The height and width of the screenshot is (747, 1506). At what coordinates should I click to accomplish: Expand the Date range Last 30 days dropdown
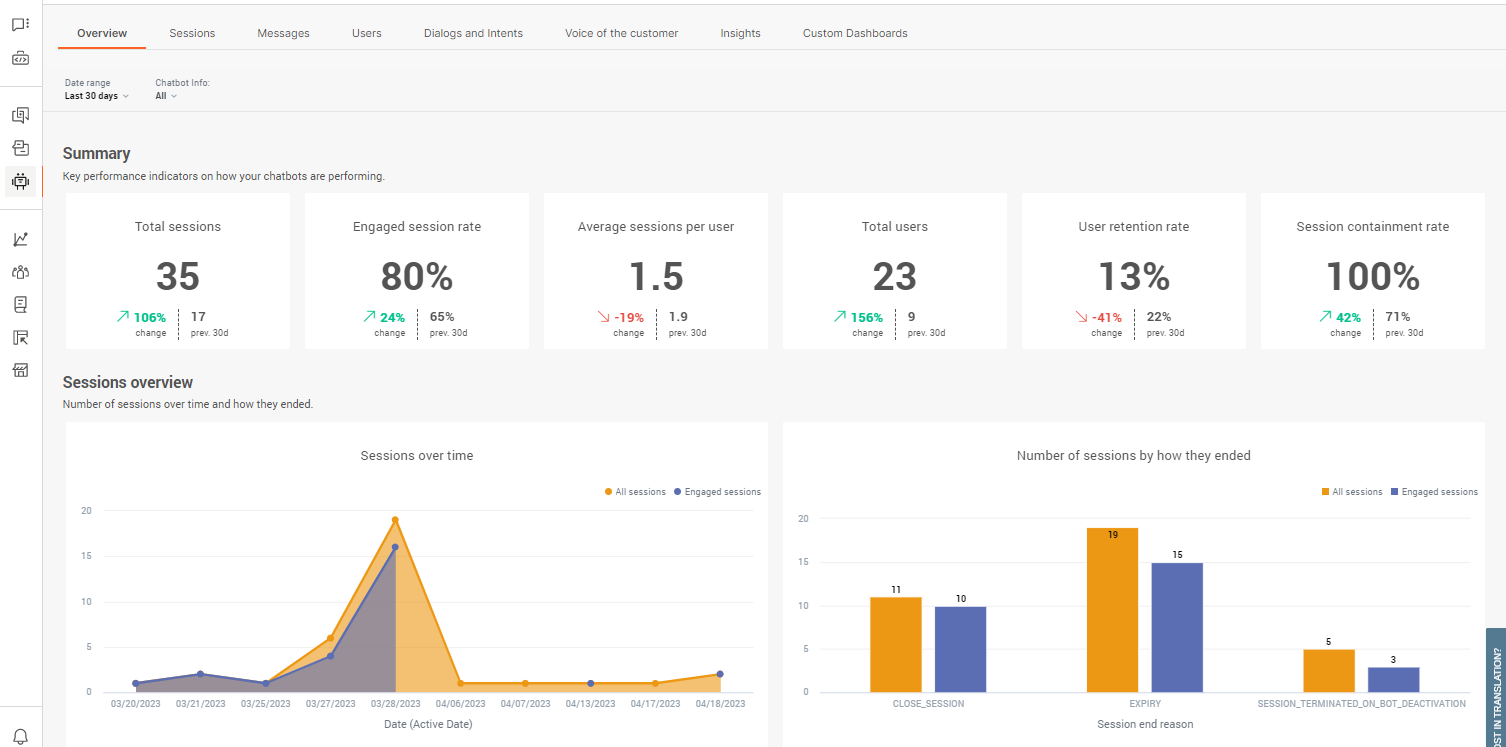96,96
